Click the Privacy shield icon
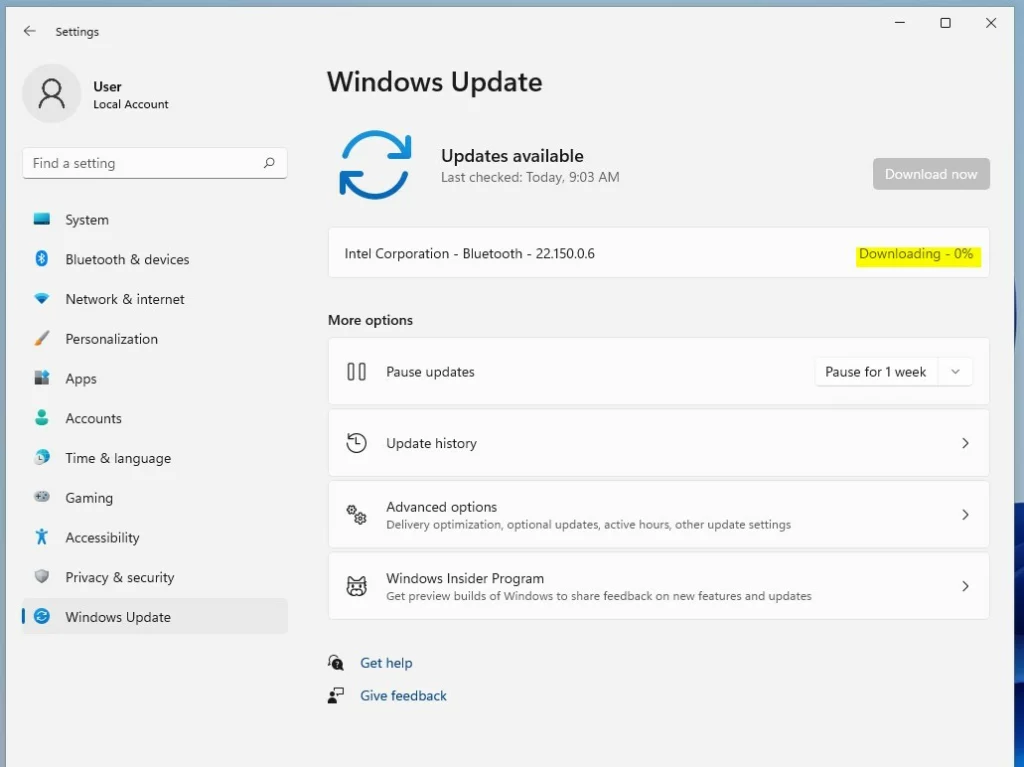The height and width of the screenshot is (767, 1024). coord(42,576)
